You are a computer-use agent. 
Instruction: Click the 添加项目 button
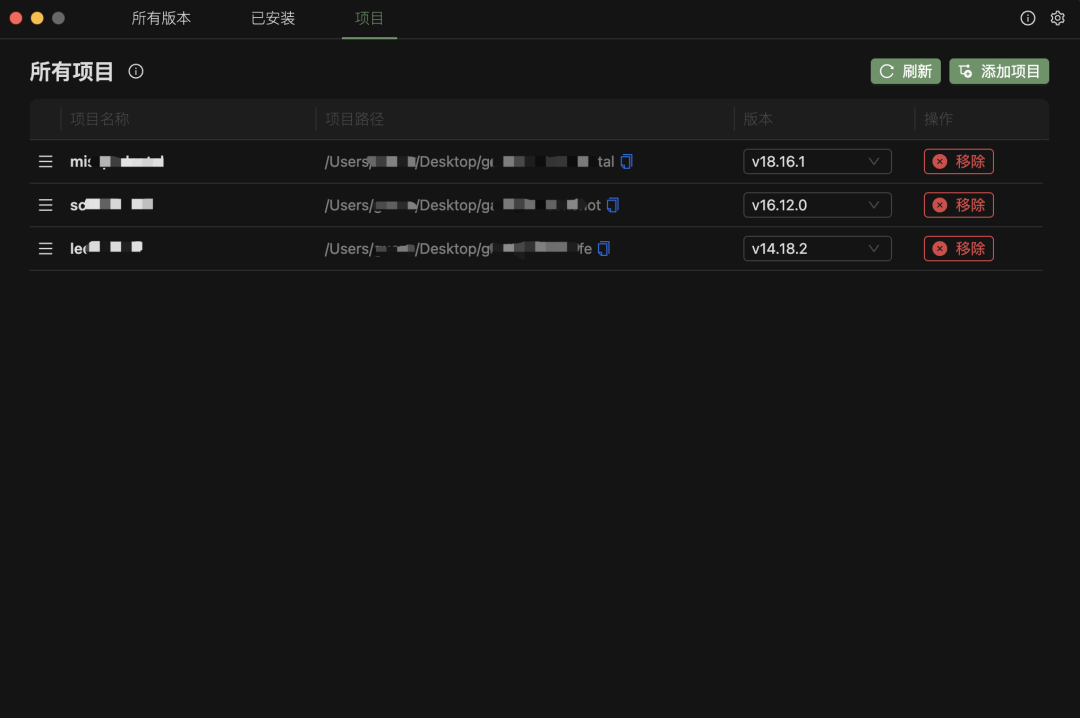pos(999,71)
